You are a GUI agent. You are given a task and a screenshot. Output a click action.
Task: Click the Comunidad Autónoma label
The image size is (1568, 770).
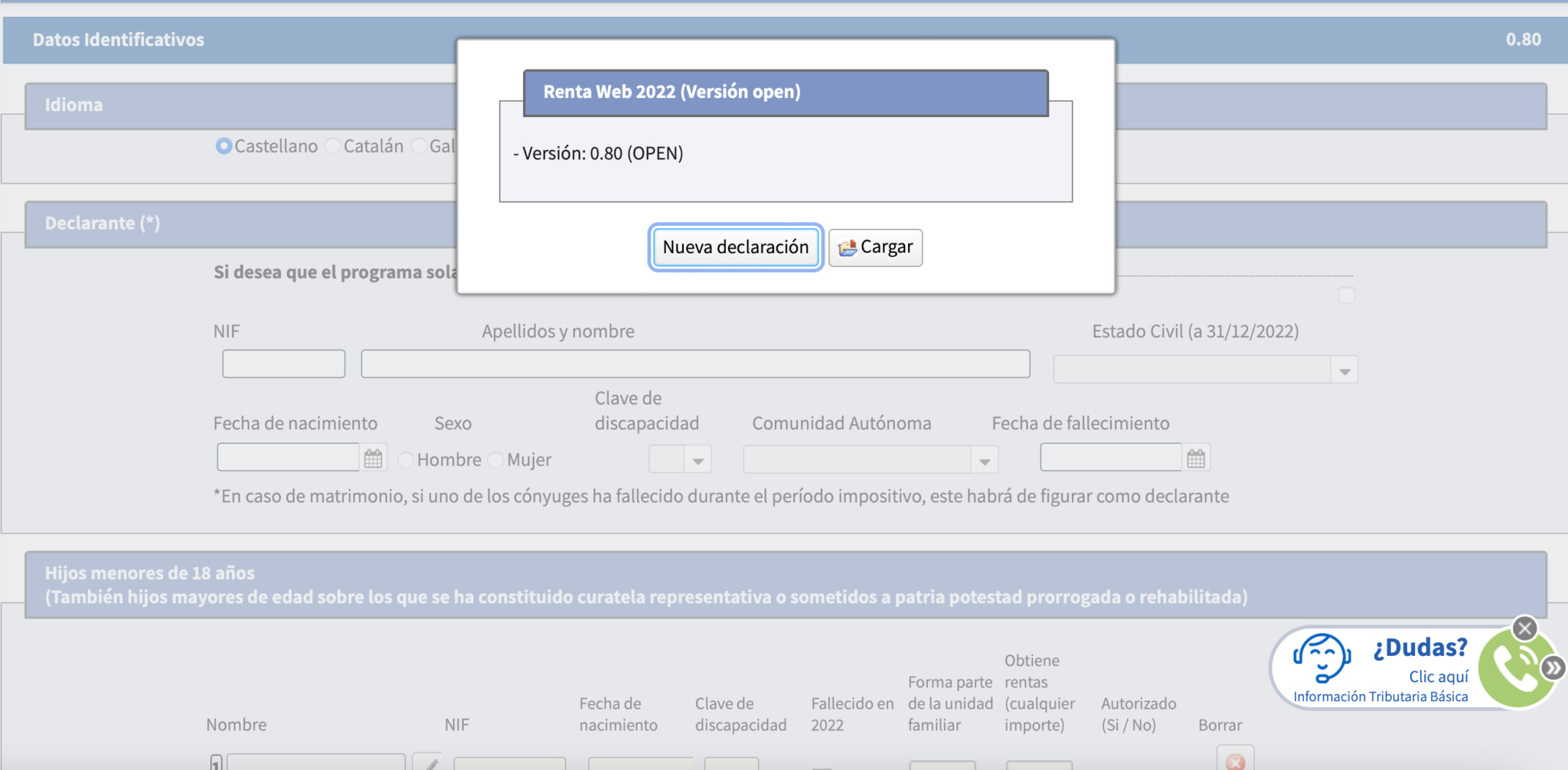click(x=841, y=423)
